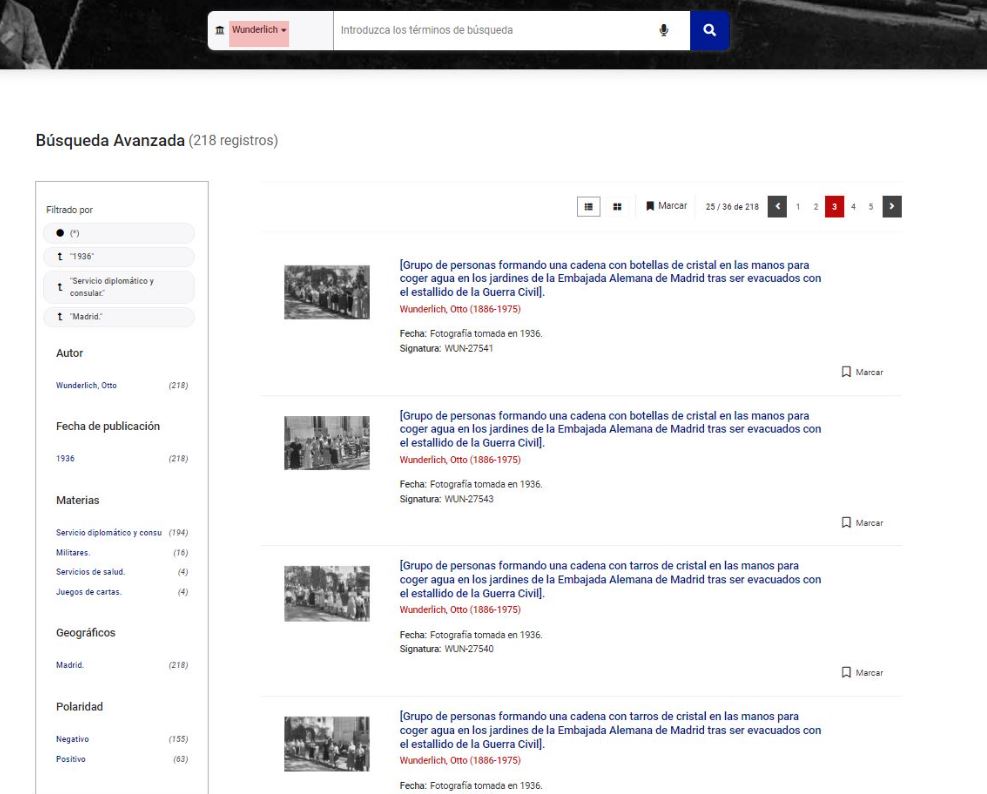Open title of fourth record with tarros
The height and width of the screenshot is (794, 987).
[x=610, y=730]
